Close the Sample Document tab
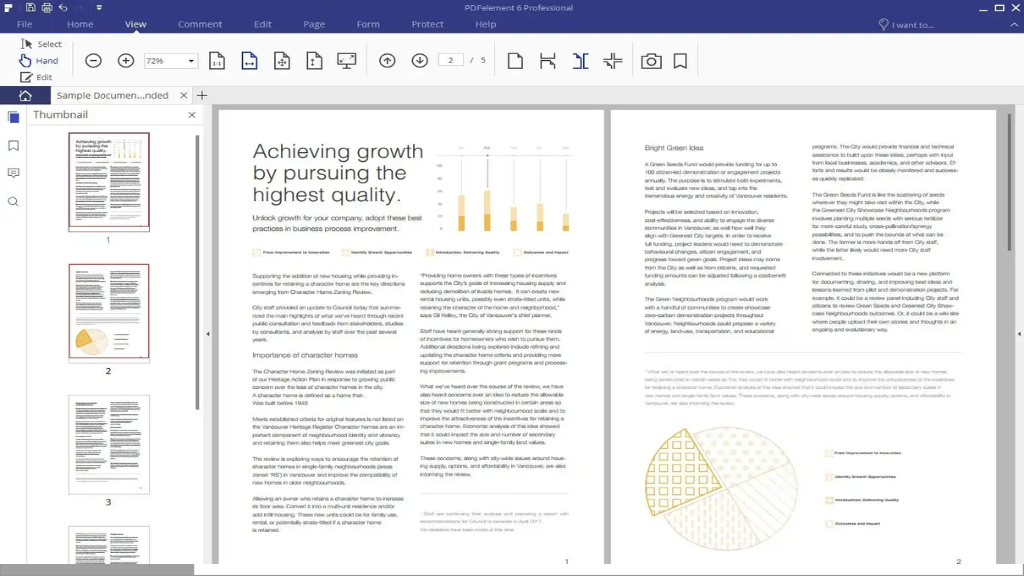The height and width of the screenshot is (576, 1024). [x=184, y=95]
